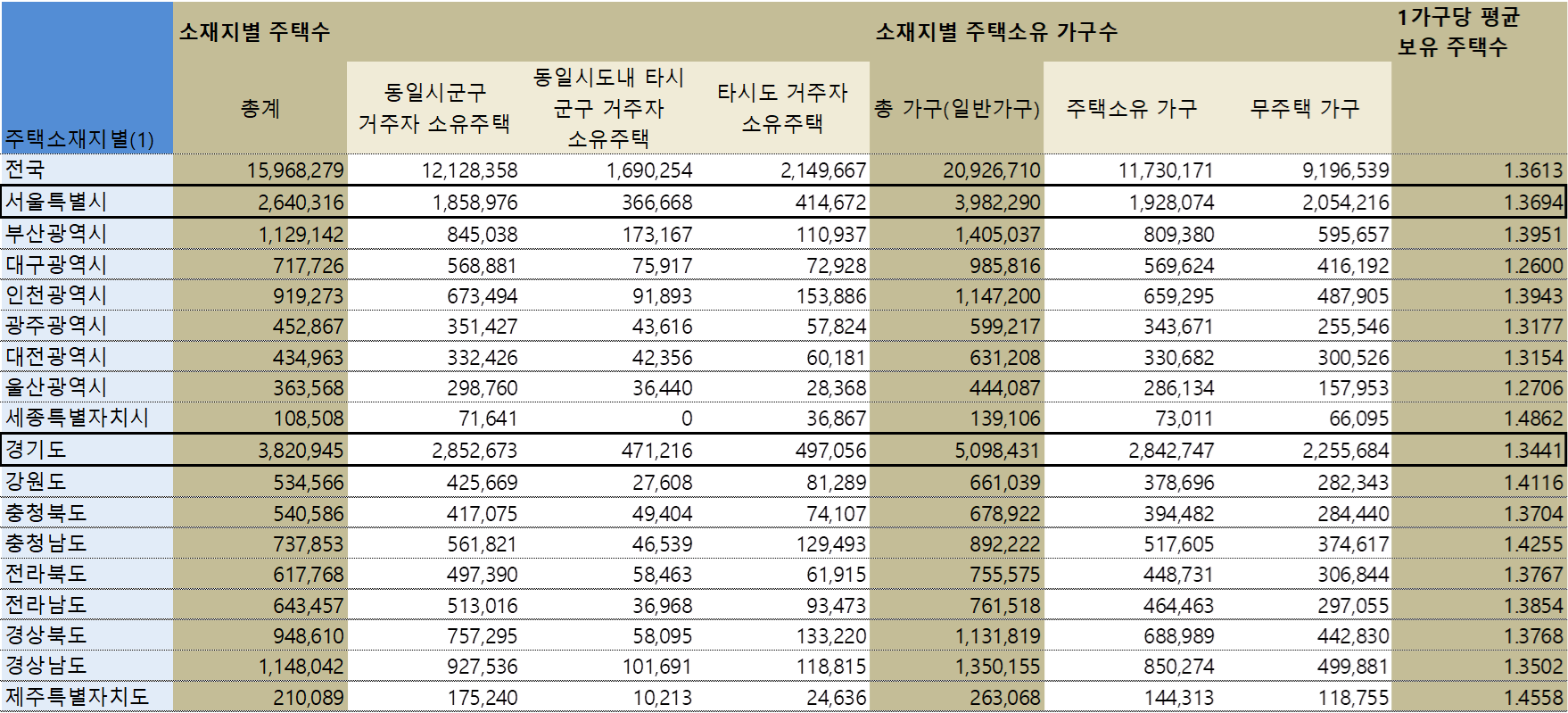Click the 울산광역시 row label

87,387
